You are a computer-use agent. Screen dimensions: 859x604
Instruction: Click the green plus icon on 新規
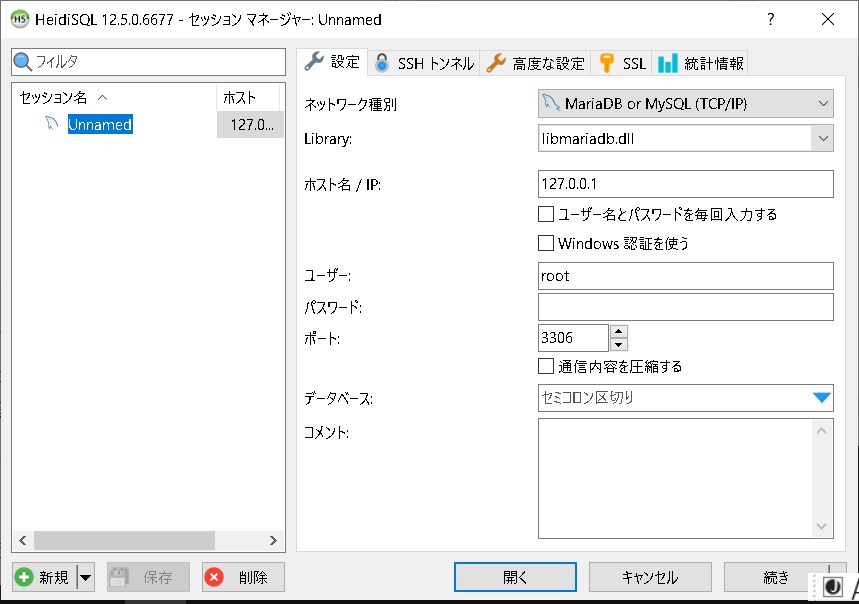24,577
